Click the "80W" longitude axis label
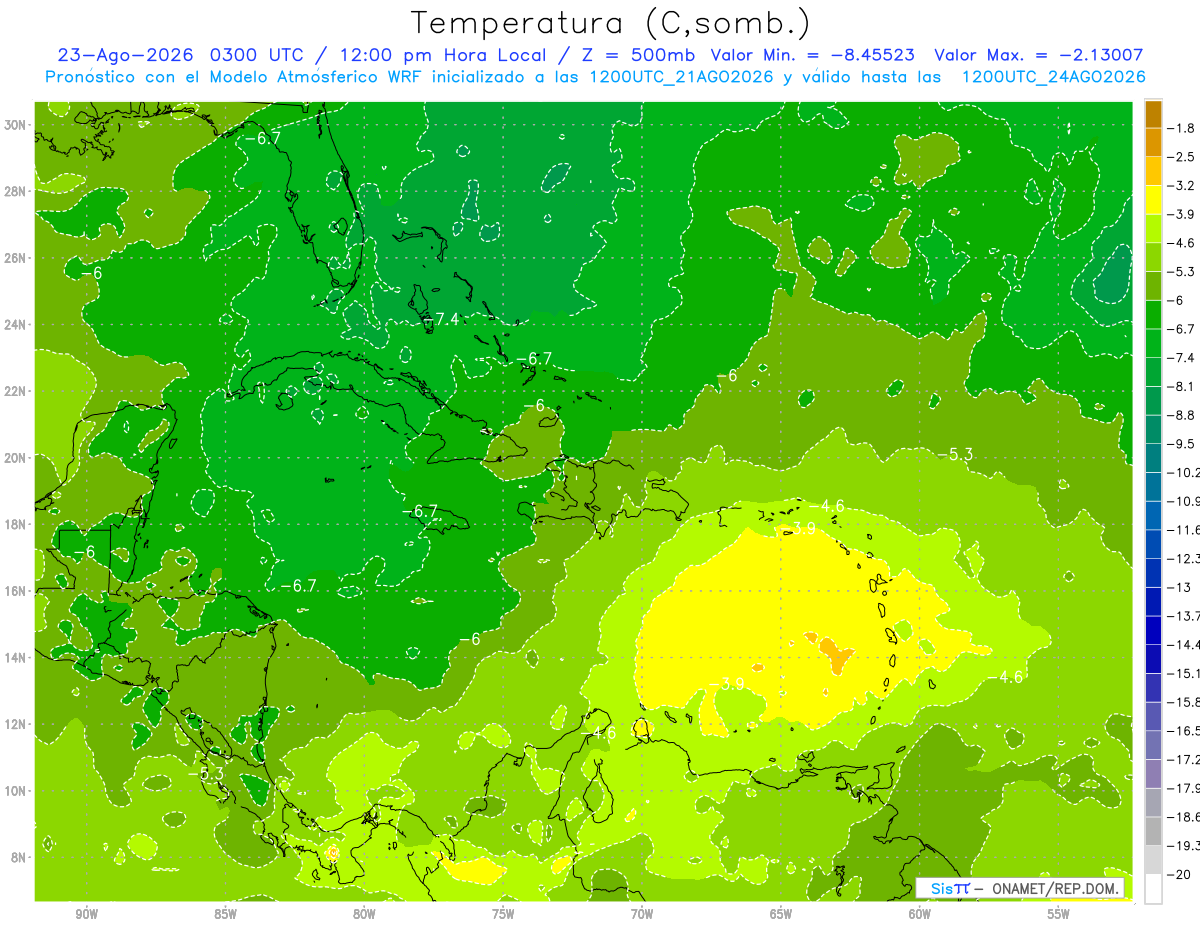Viewport: 1200px width, 927px height. (364, 914)
